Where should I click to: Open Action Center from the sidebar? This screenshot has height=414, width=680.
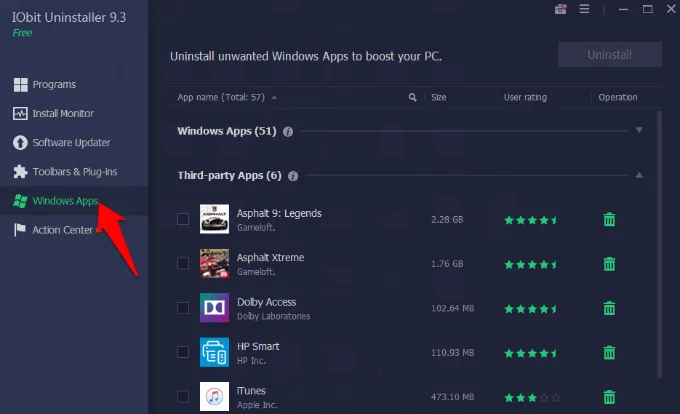click(63, 230)
